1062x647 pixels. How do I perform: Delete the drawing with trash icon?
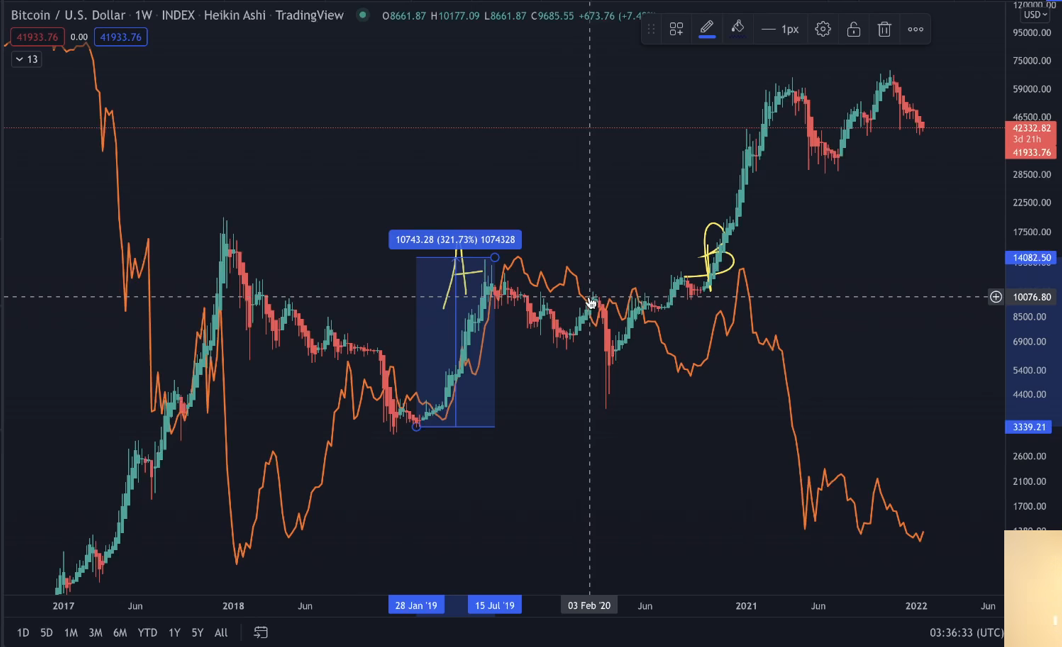point(885,29)
